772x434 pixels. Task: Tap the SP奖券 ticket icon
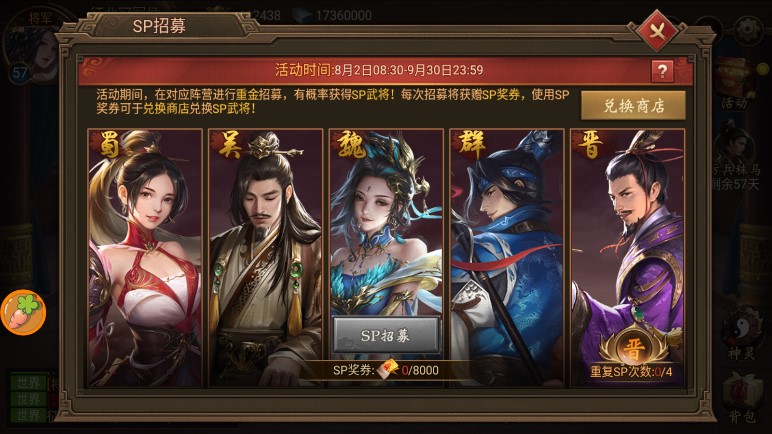pos(388,369)
